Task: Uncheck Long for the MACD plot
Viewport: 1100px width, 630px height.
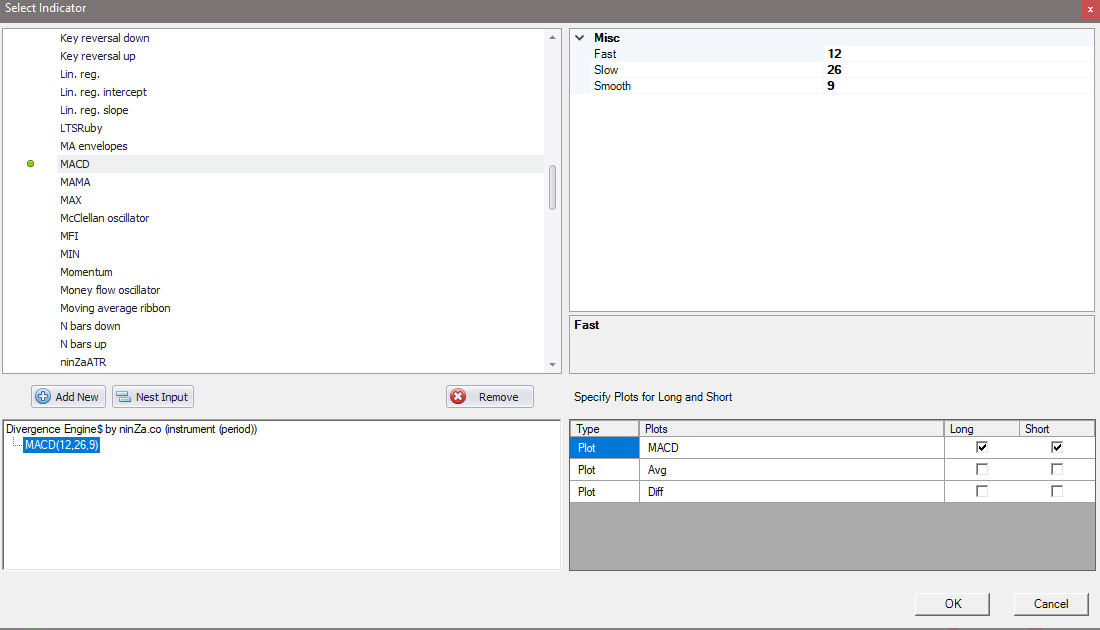Action: [x=981, y=447]
